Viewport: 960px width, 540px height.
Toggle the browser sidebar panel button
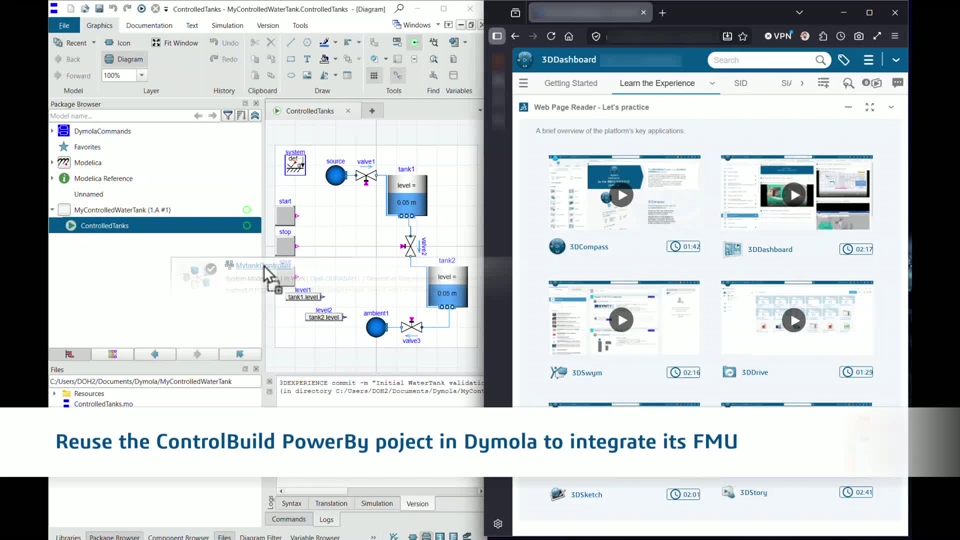[x=497, y=36]
